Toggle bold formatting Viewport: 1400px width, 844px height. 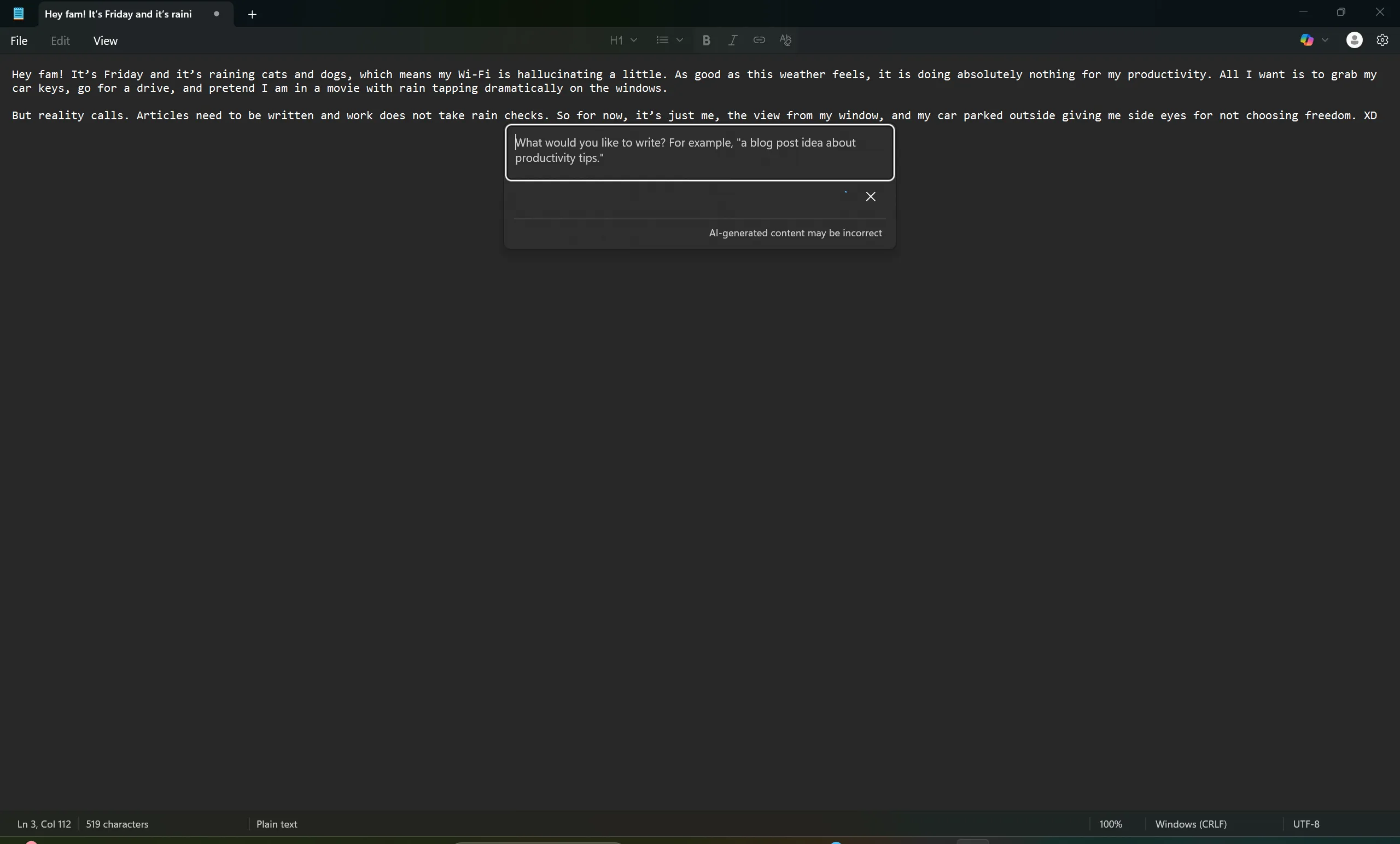coord(705,40)
